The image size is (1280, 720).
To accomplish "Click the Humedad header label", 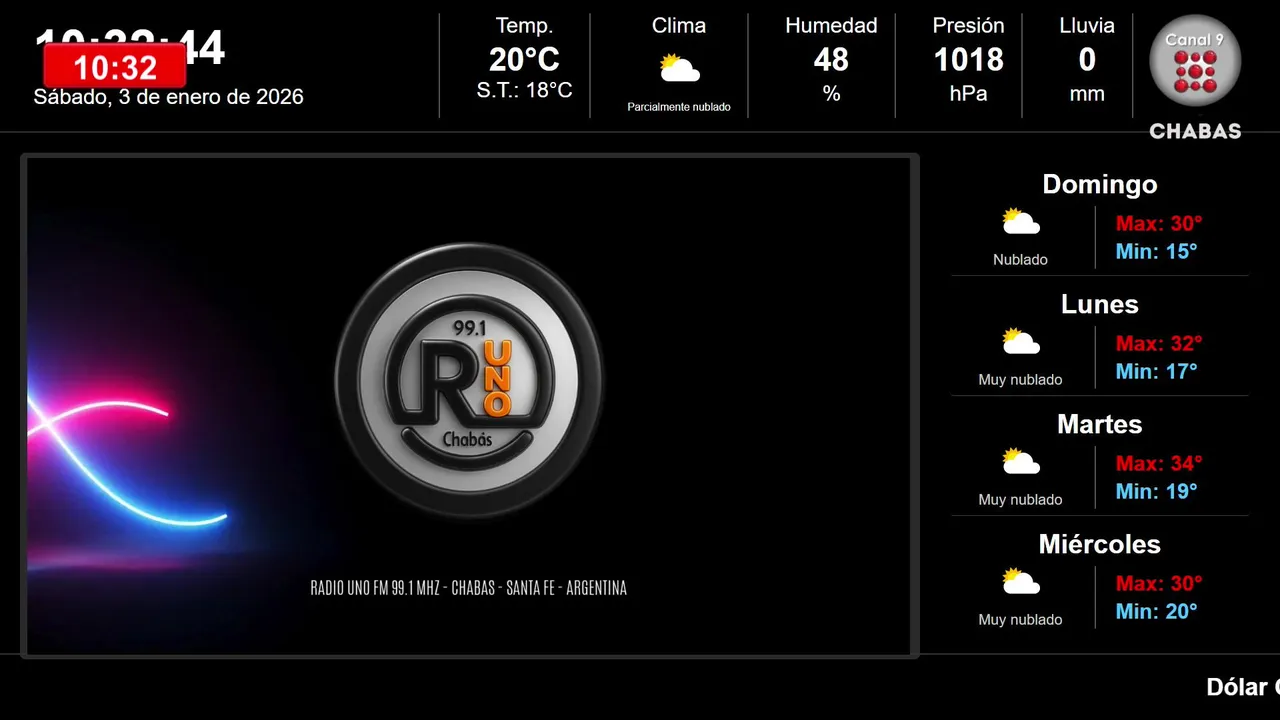I will point(831,26).
